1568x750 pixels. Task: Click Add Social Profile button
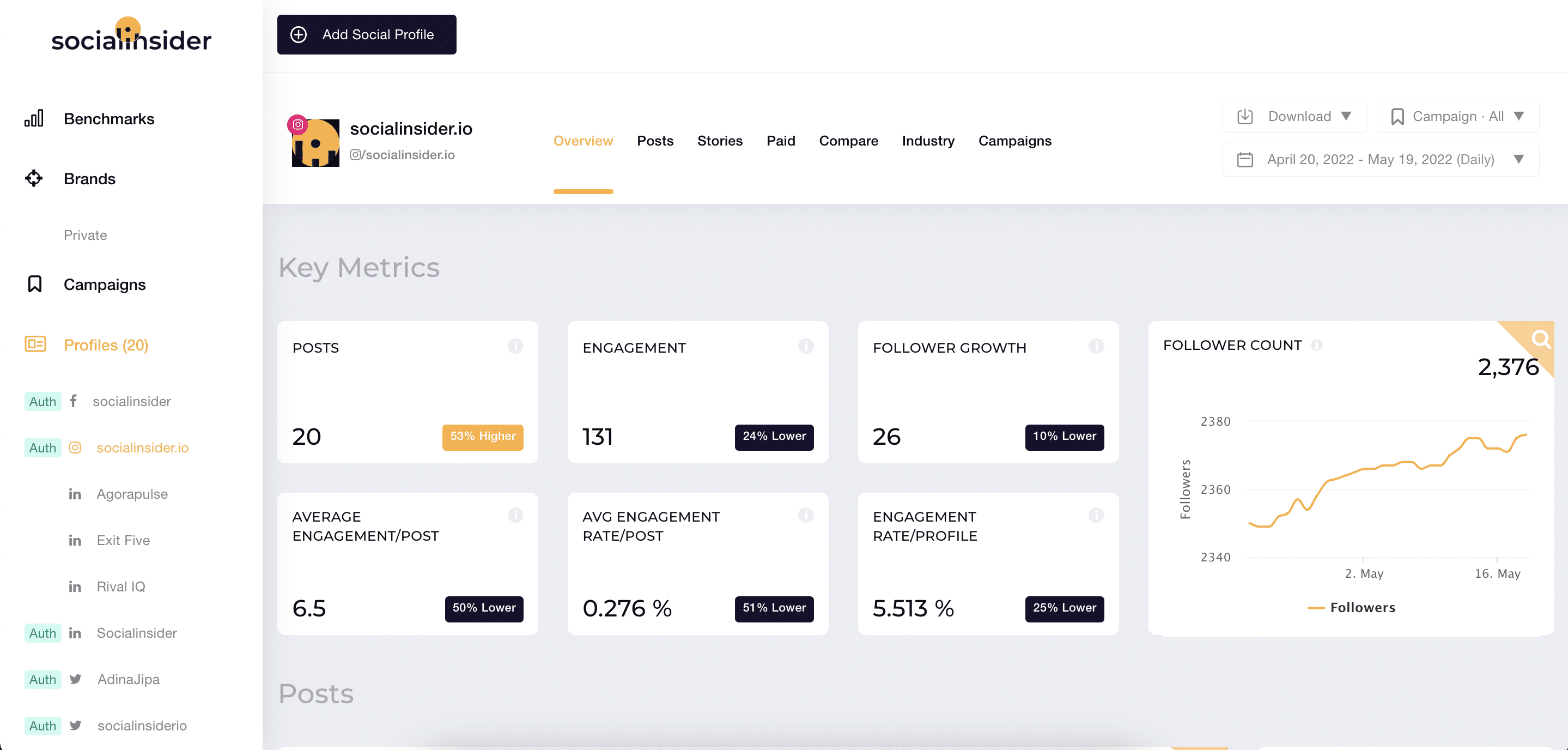(367, 35)
